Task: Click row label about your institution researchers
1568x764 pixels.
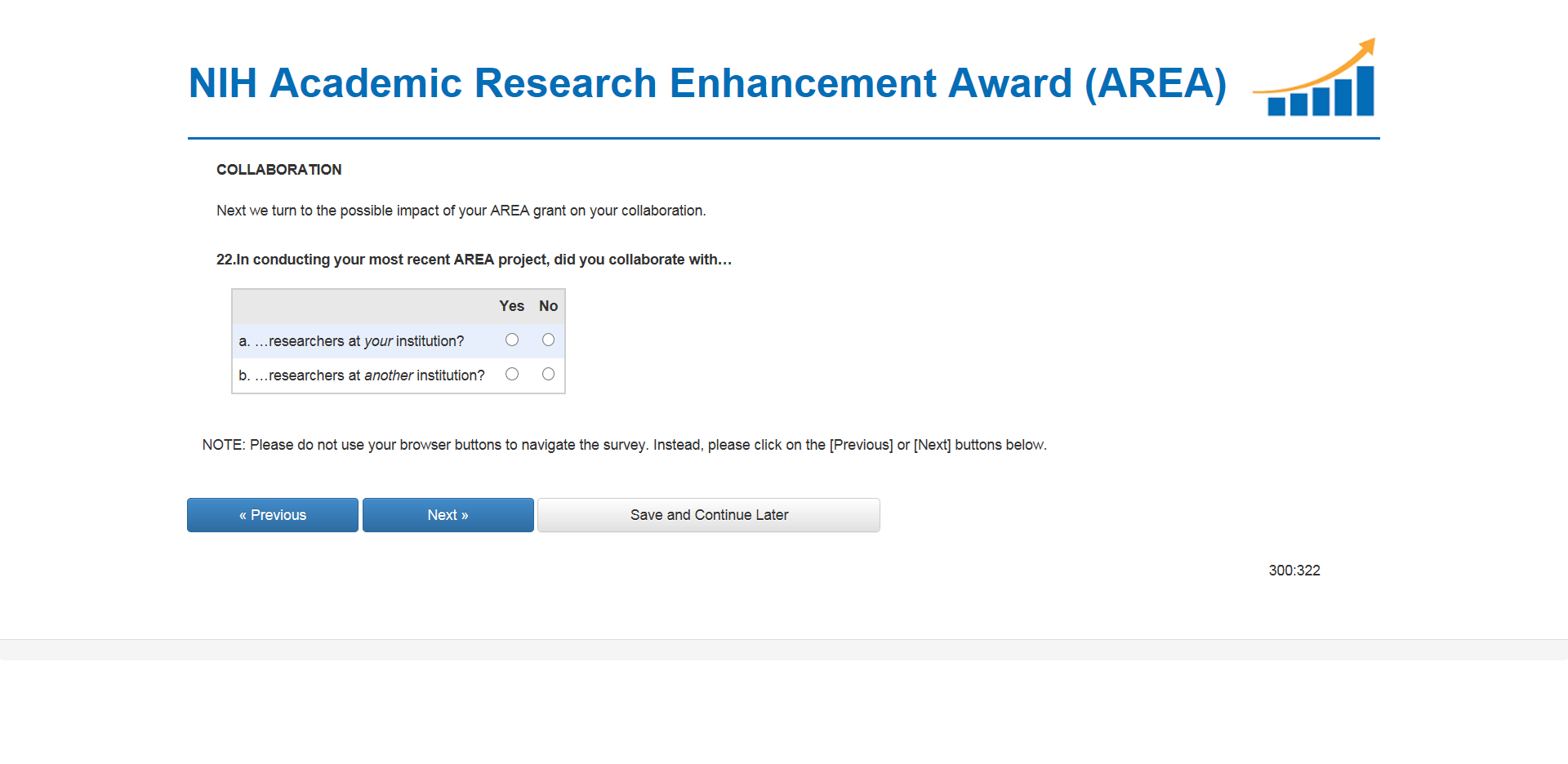Action: 351,341
